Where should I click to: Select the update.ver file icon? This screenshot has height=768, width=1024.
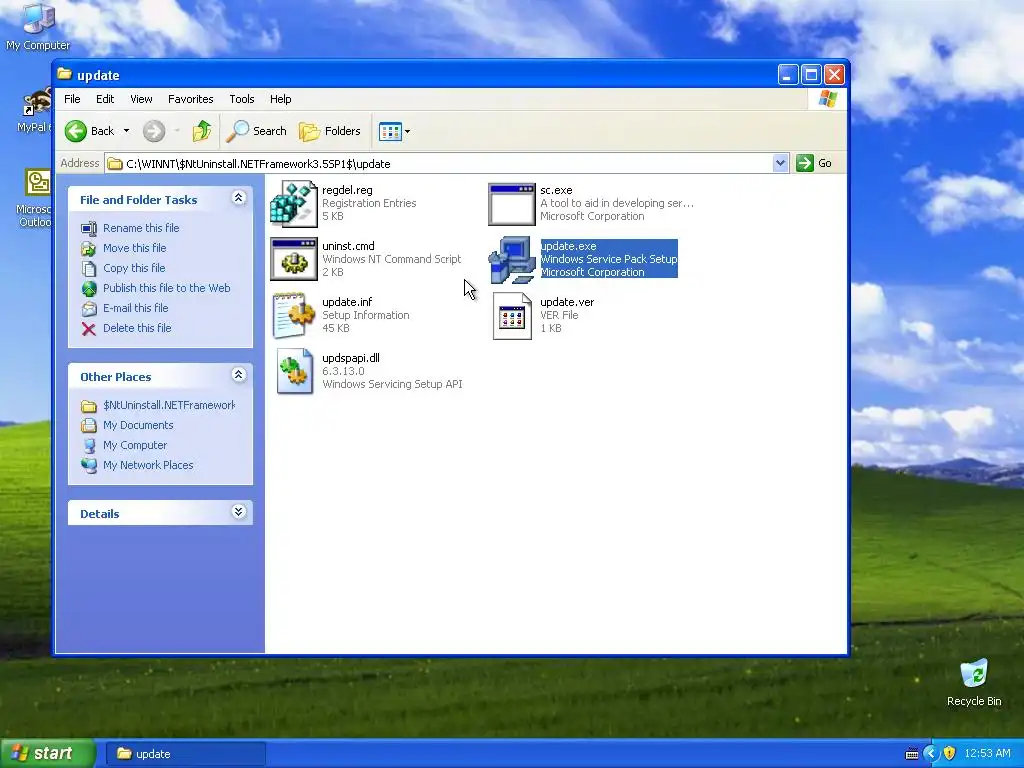tap(511, 315)
